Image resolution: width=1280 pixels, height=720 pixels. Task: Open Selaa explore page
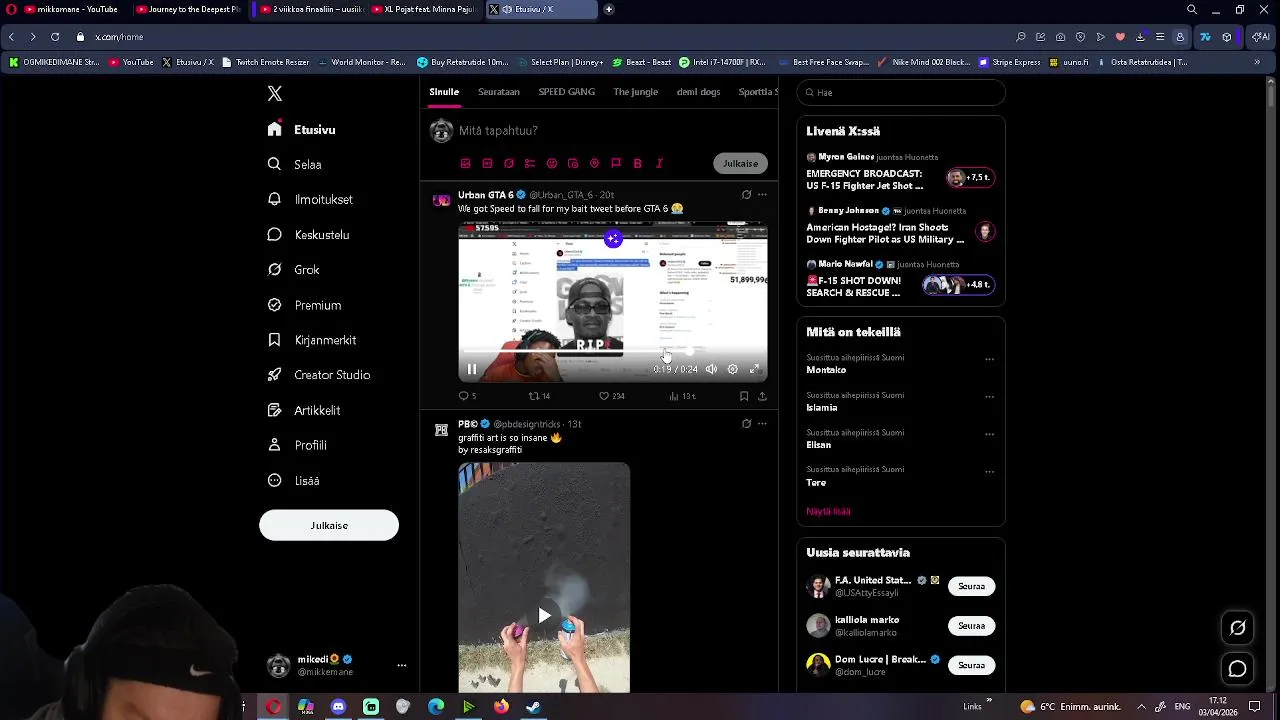point(295,165)
